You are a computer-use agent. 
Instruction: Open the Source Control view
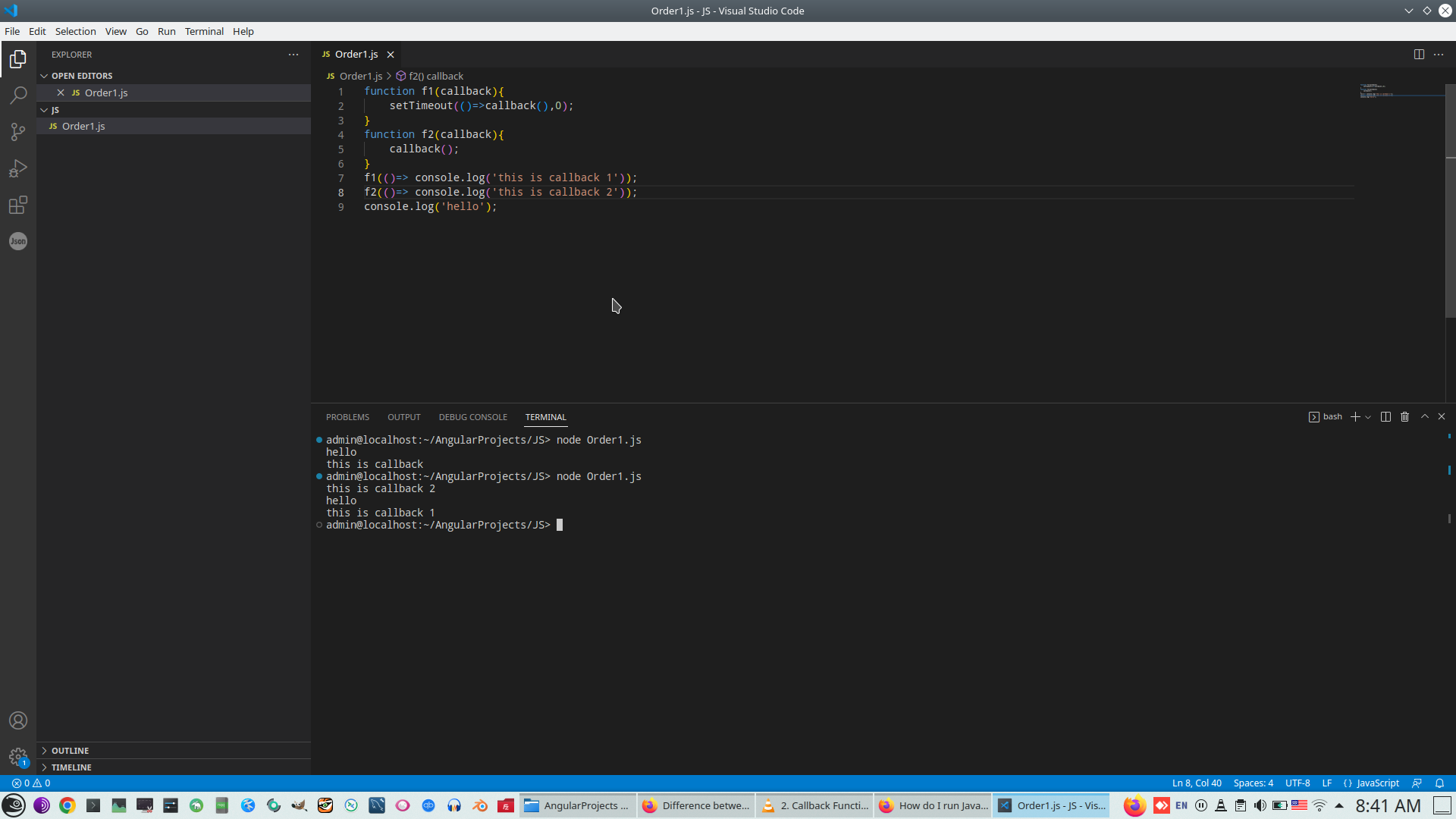point(18,132)
